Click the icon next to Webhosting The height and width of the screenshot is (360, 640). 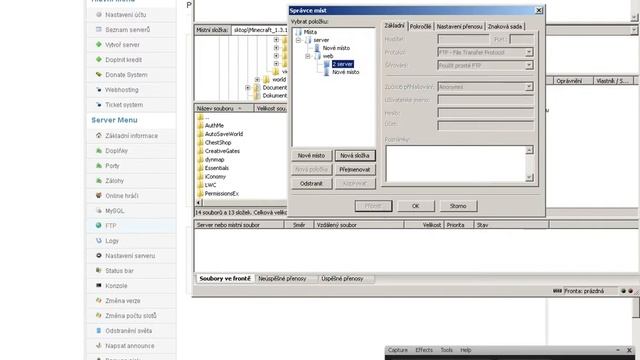[99, 90]
